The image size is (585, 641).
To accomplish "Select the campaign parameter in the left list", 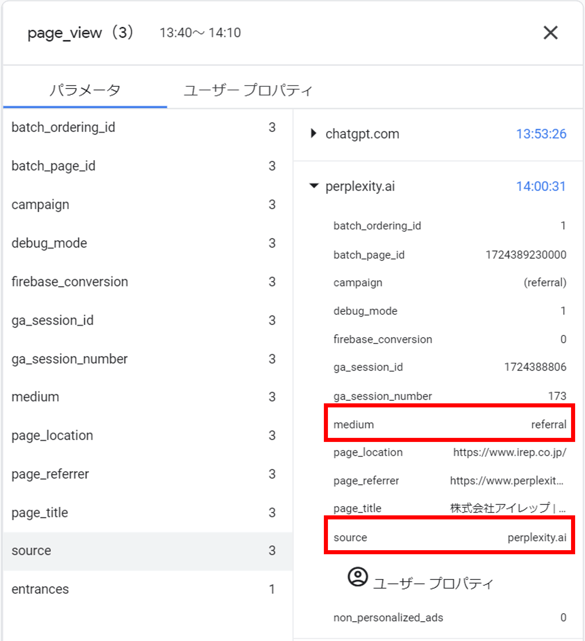I will [x=147, y=204].
